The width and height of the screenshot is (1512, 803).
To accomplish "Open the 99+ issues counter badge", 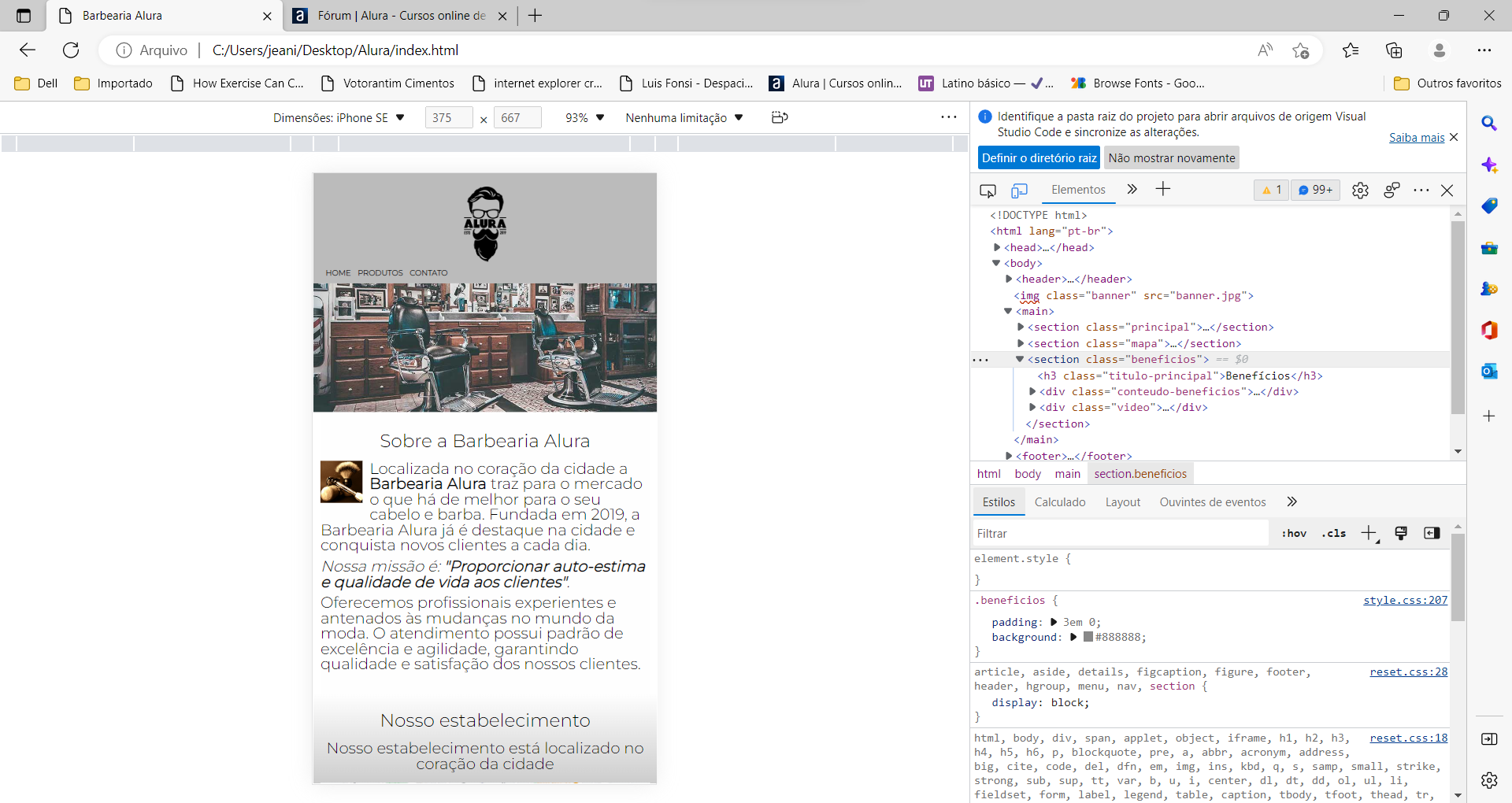I will click(x=1315, y=190).
